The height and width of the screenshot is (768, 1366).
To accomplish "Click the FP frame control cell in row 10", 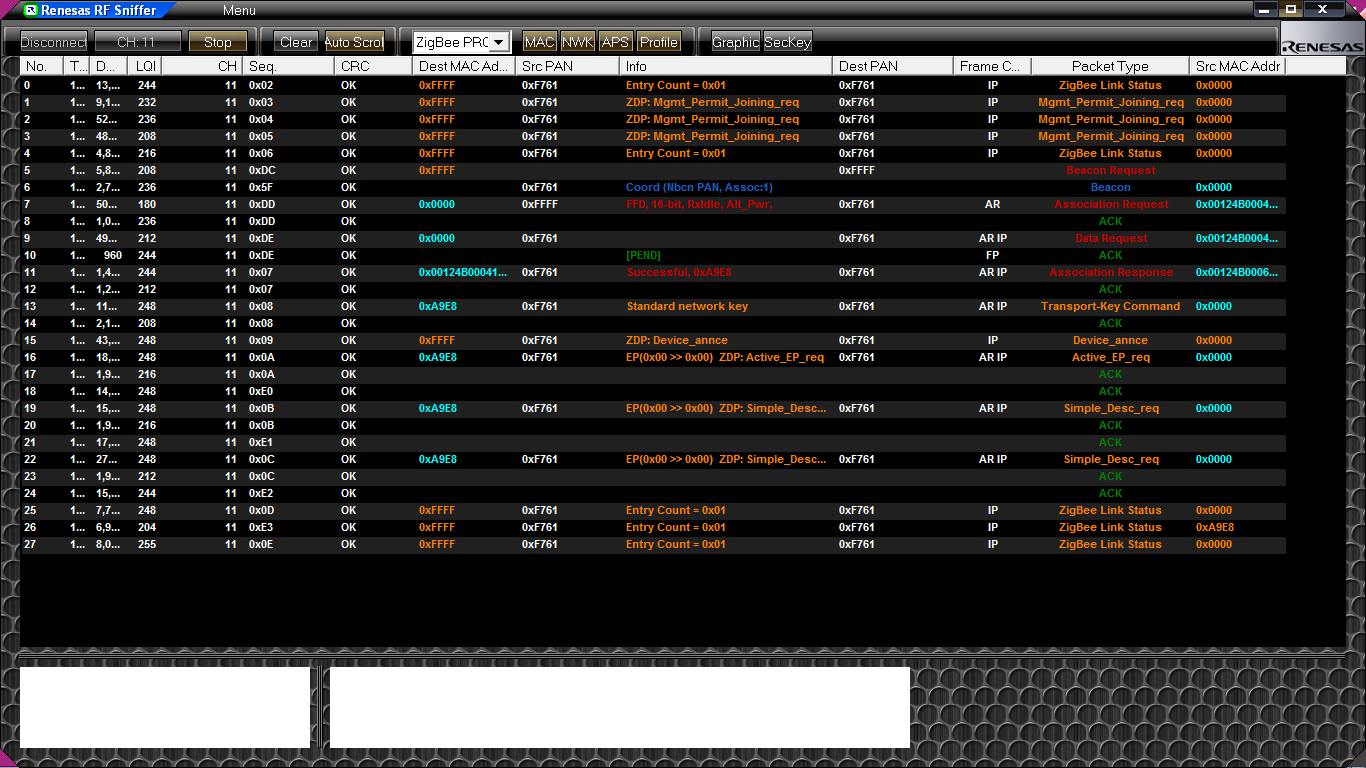I will point(992,256).
